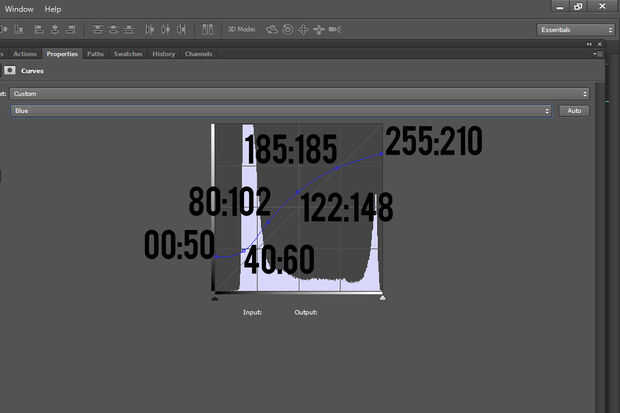Select the 3D roll mode icon
Screen dimensions: 620x413
[x=288, y=29]
